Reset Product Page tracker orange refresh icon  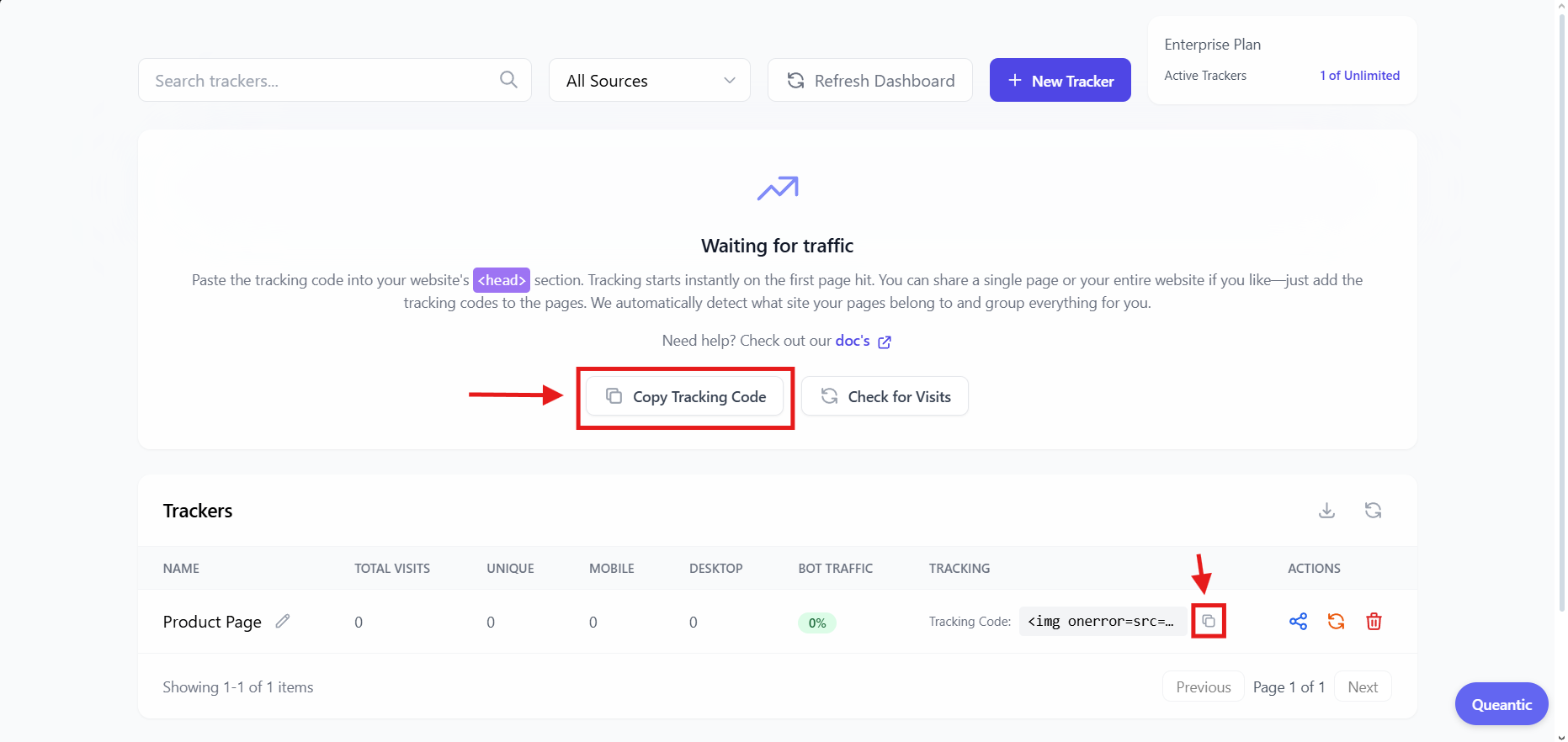click(1336, 622)
